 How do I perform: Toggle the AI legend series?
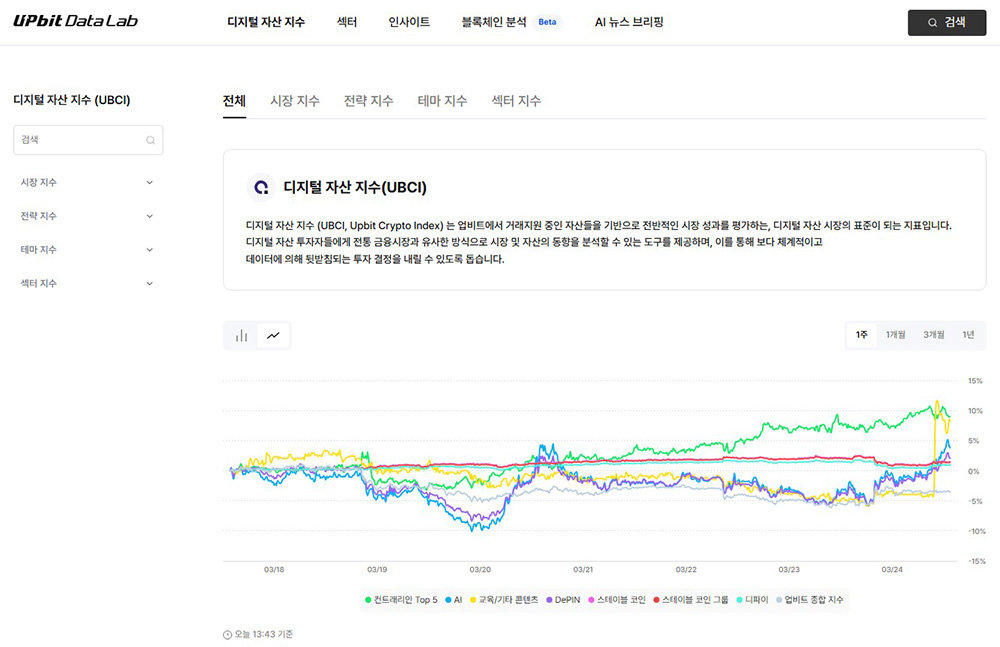click(453, 600)
